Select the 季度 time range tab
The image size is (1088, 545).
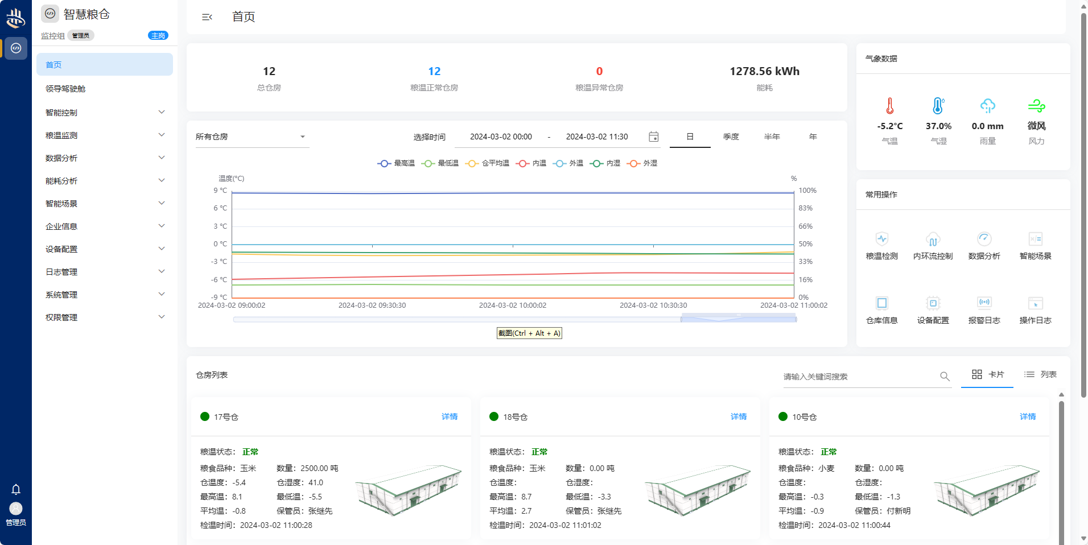tap(731, 137)
